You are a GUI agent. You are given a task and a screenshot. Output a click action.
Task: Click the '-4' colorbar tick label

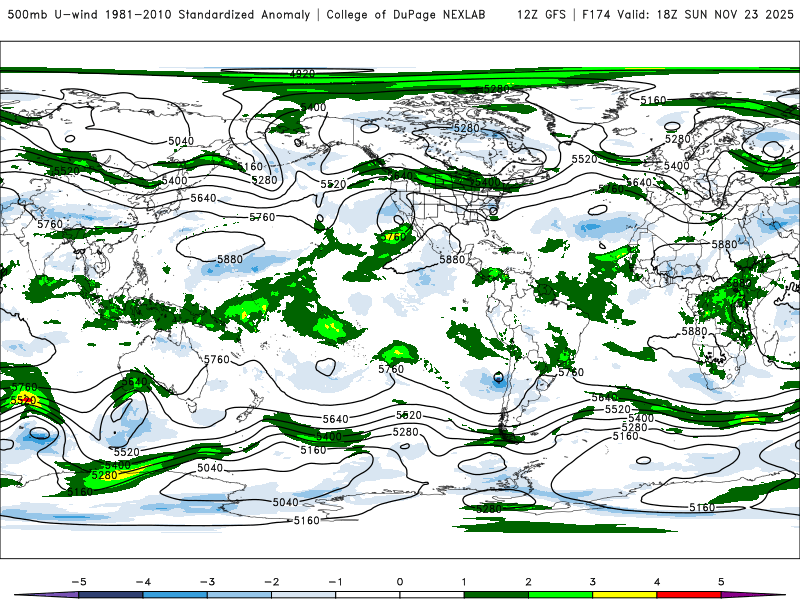[143, 582]
